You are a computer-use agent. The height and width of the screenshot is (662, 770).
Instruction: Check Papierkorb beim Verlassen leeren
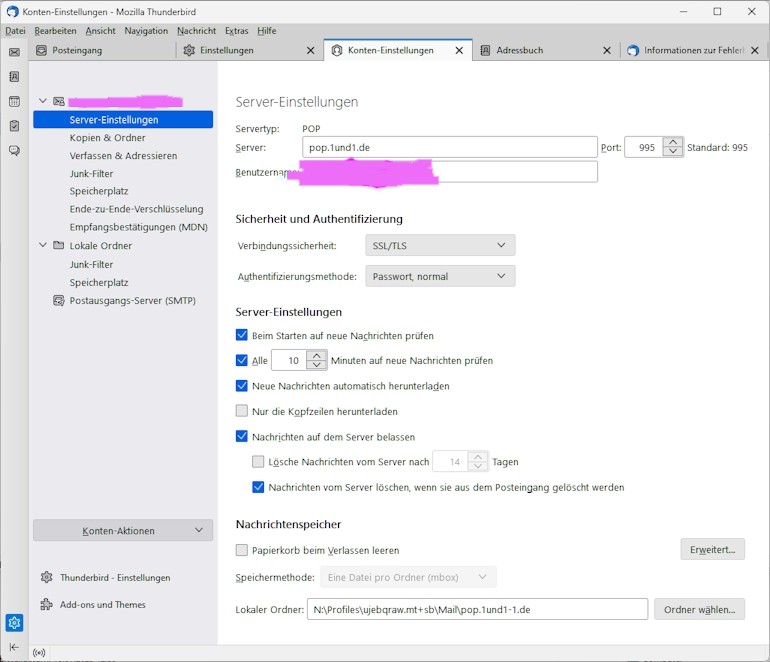[x=242, y=550]
